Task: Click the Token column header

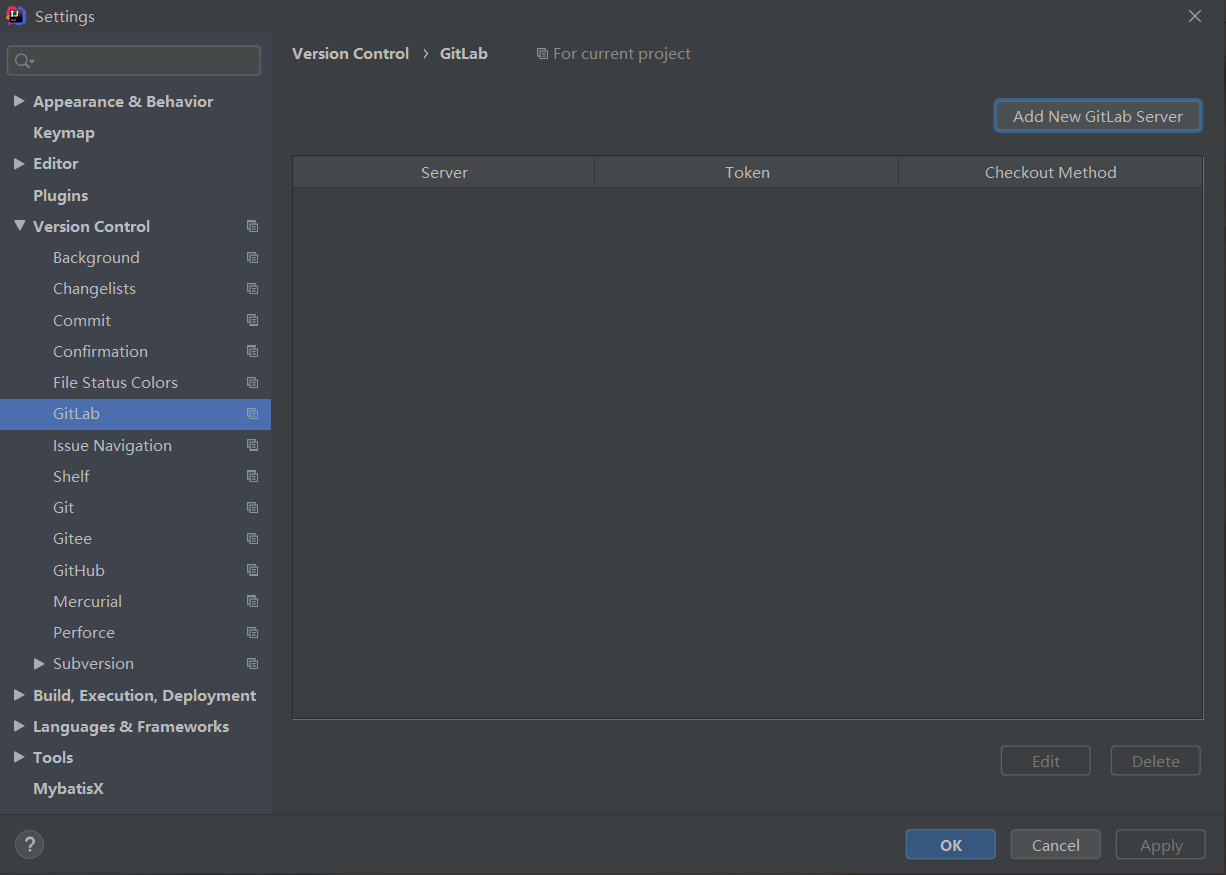Action: [747, 172]
